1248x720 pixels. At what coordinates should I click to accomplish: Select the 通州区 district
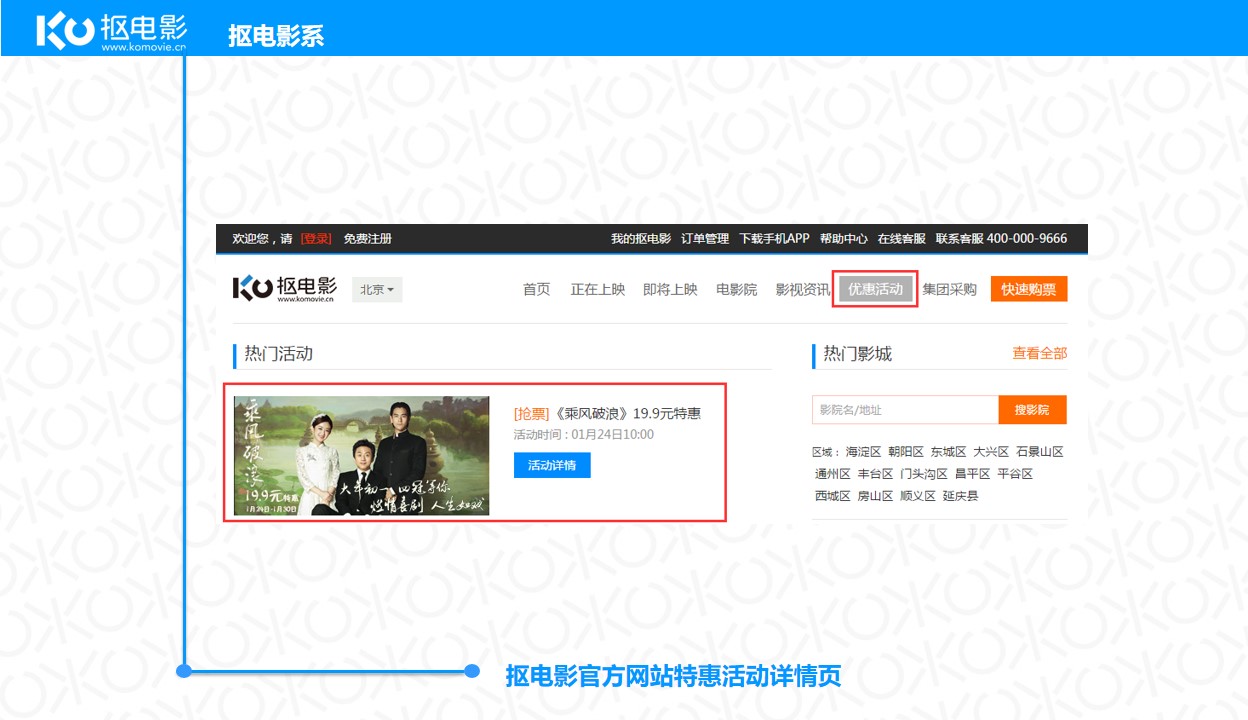832,474
